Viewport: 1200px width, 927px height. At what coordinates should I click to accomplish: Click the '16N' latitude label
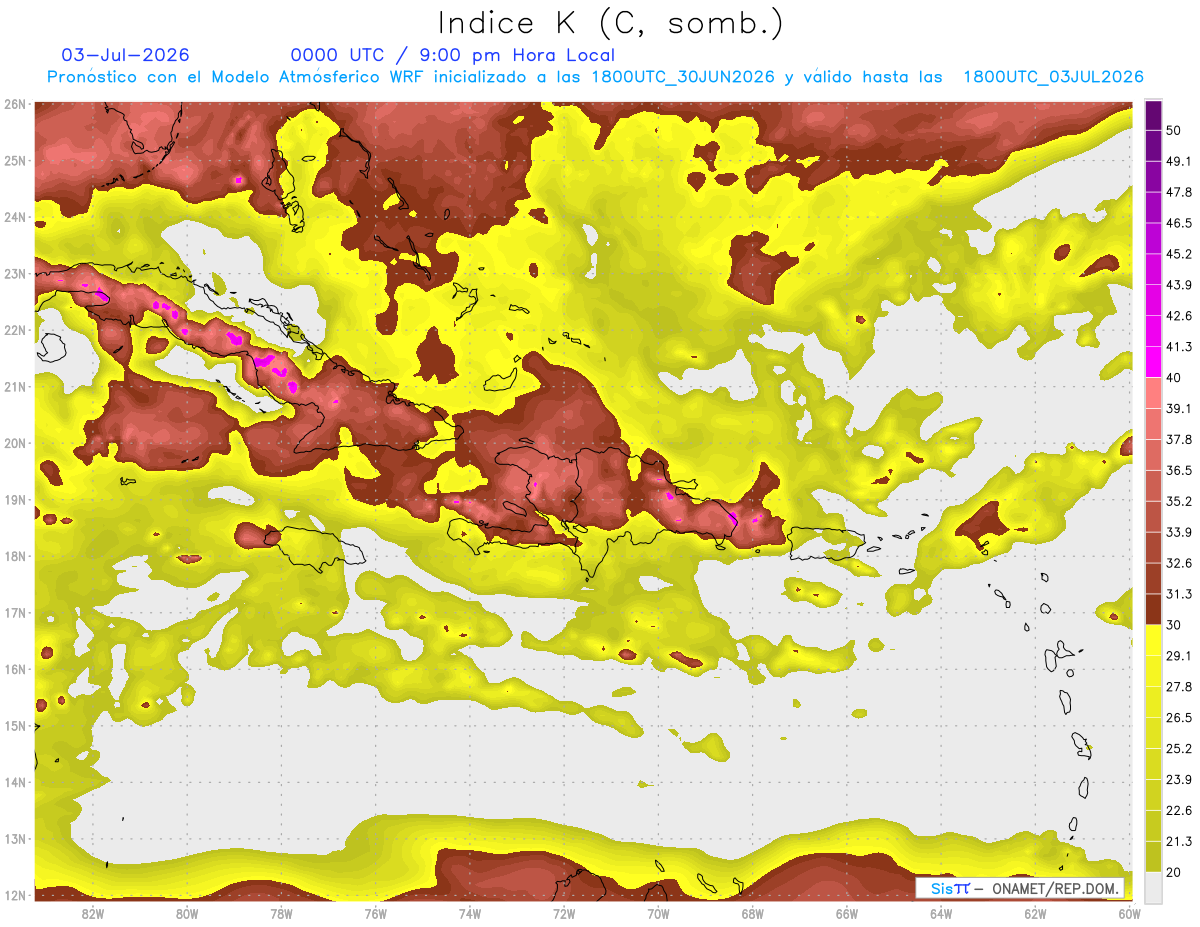15,669
